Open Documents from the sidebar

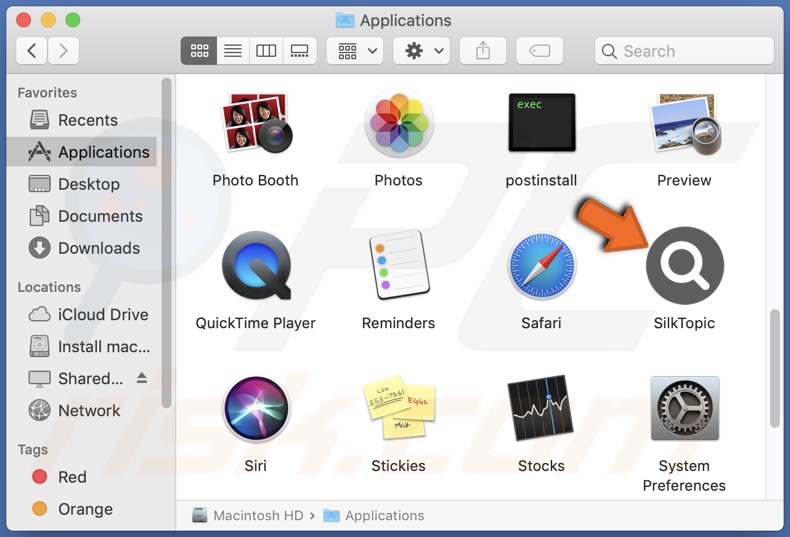coord(83,216)
